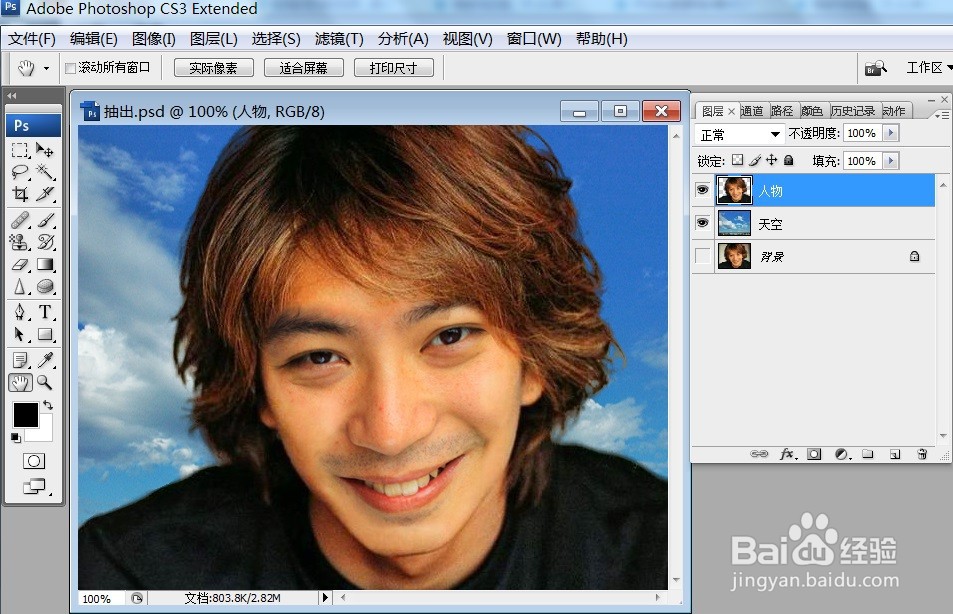Click the 打印尺寸 button
This screenshot has width=953, height=614.
393,67
